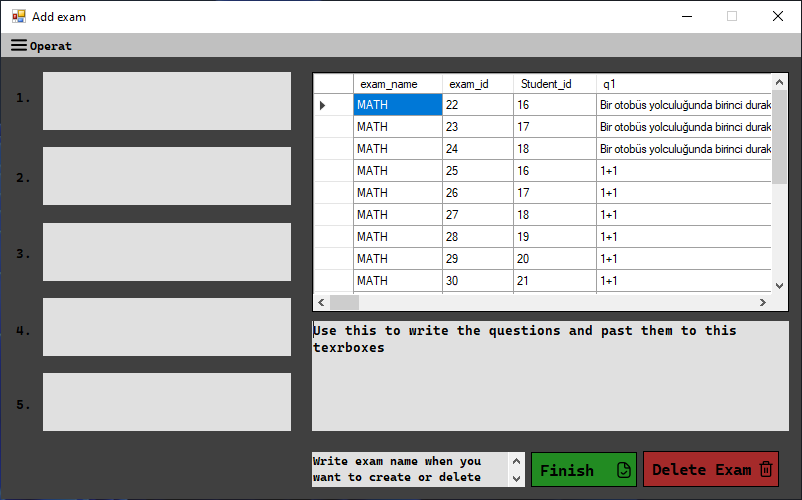The width and height of the screenshot is (802, 500).
Task: Click the trash icon on Delete Exam
Action: pyautogui.click(x=766, y=469)
